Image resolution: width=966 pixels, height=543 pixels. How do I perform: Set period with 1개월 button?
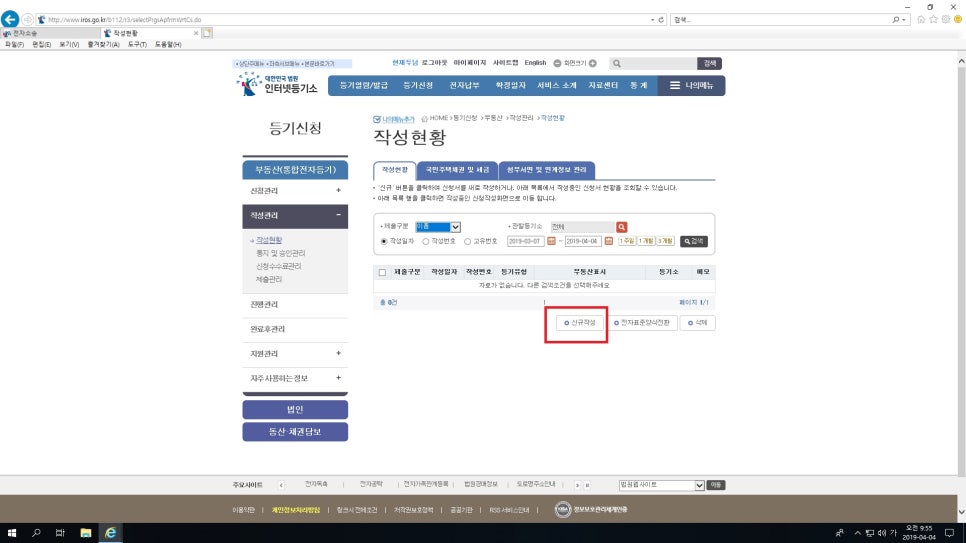[x=646, y=241]
